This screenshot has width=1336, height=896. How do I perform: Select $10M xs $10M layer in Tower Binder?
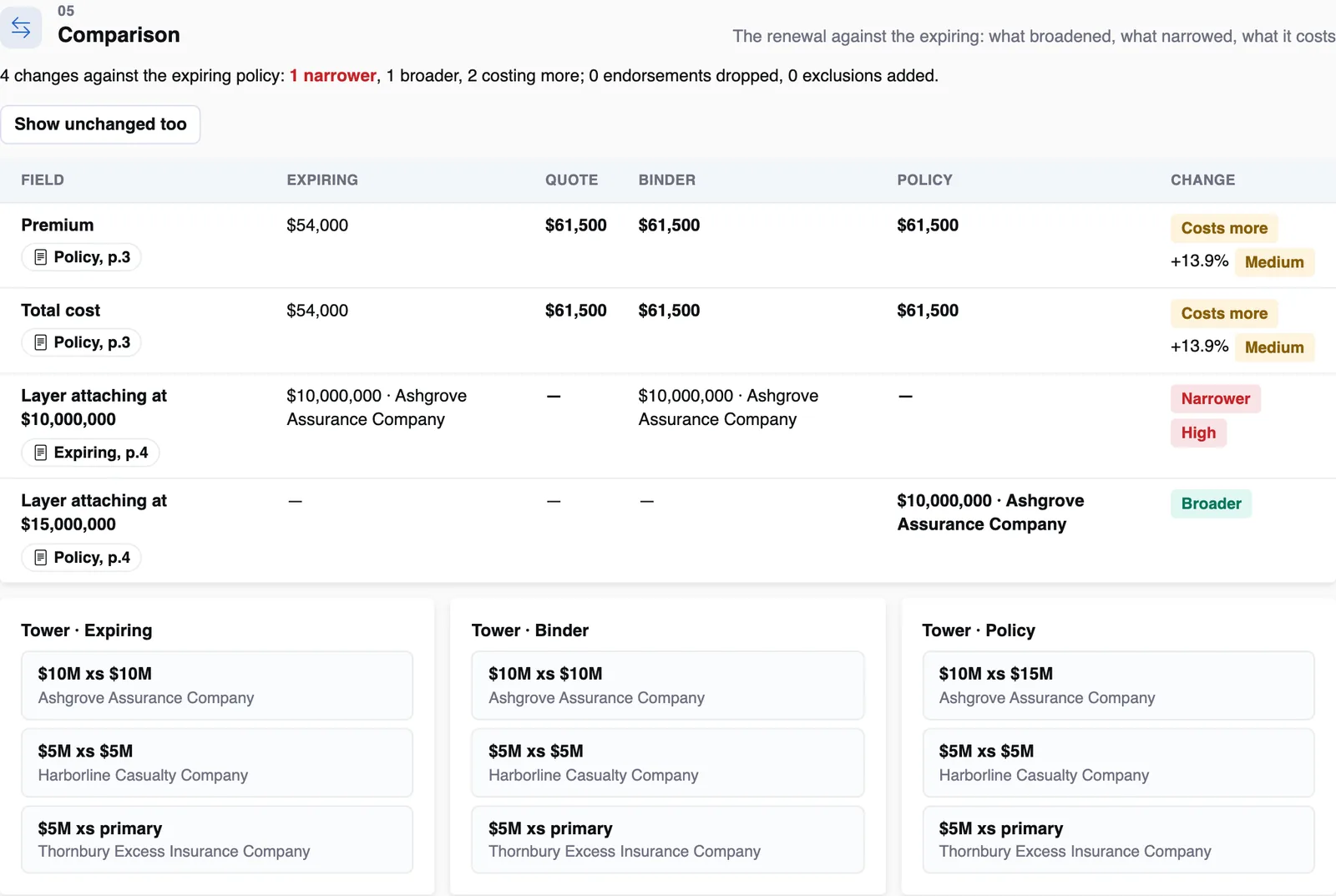(667, 686)
